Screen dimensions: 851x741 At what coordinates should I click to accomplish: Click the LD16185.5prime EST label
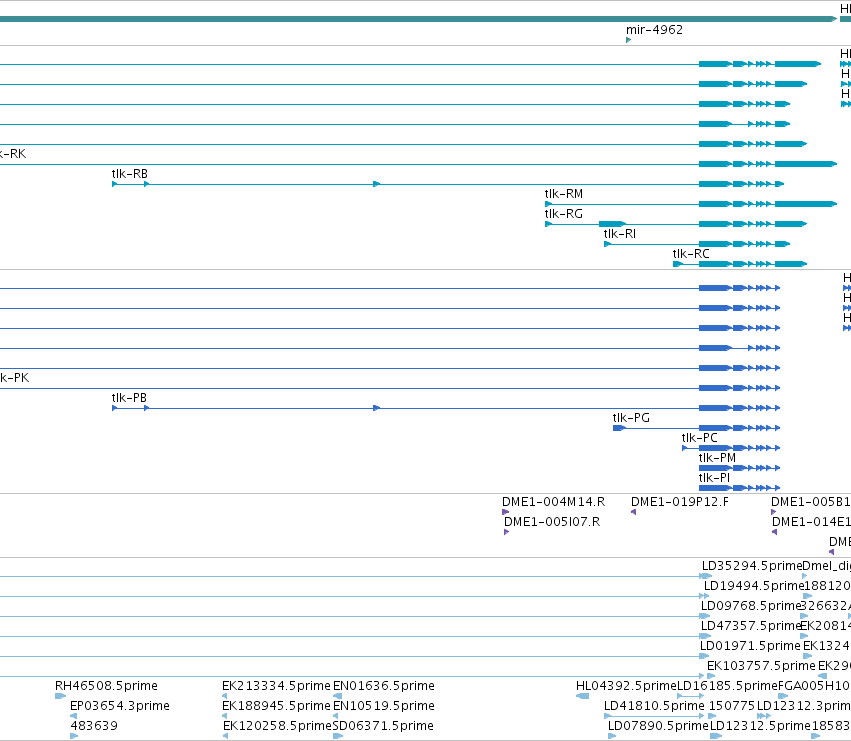[727, 686]
